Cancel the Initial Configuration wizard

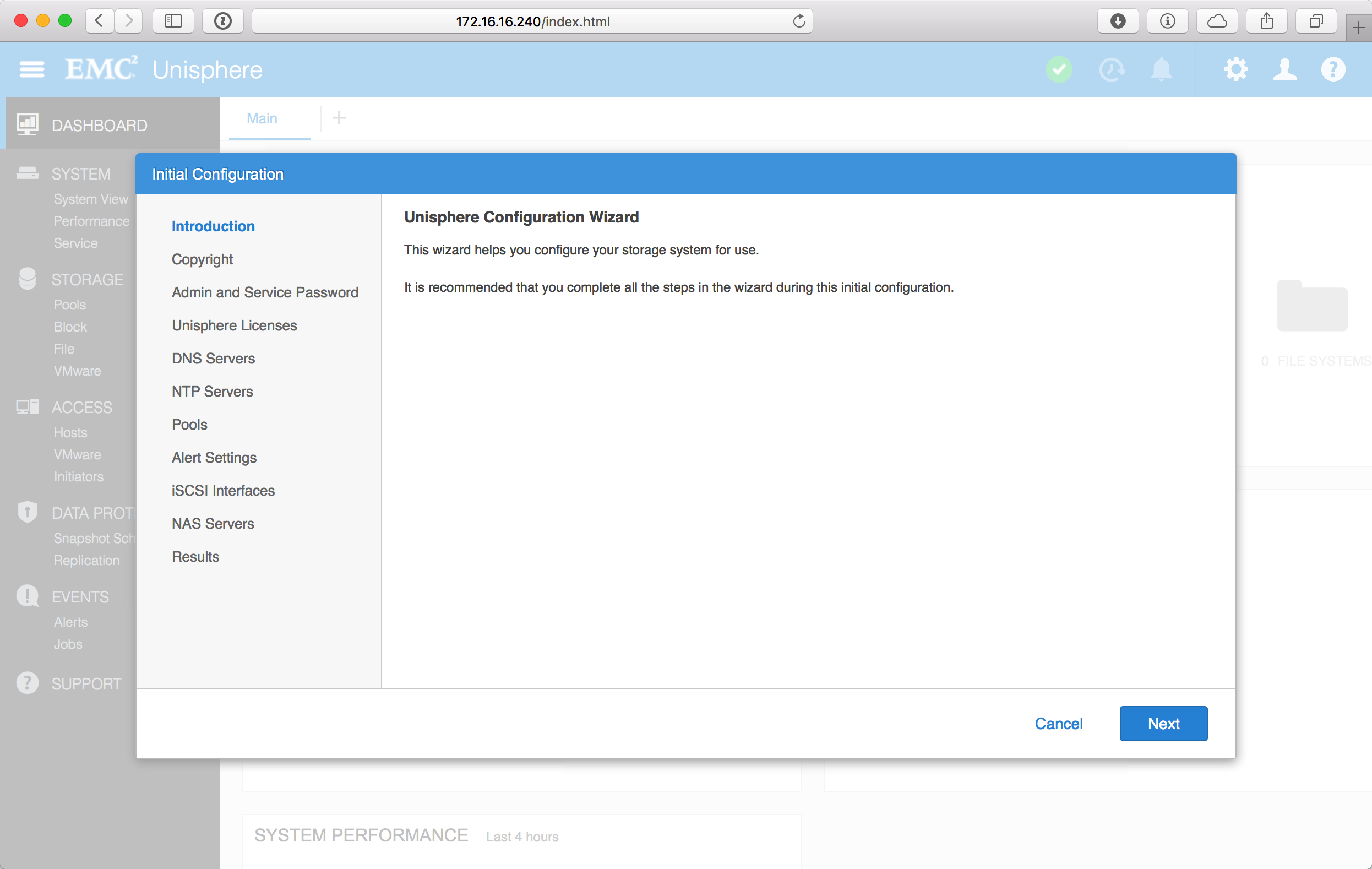1058,723
